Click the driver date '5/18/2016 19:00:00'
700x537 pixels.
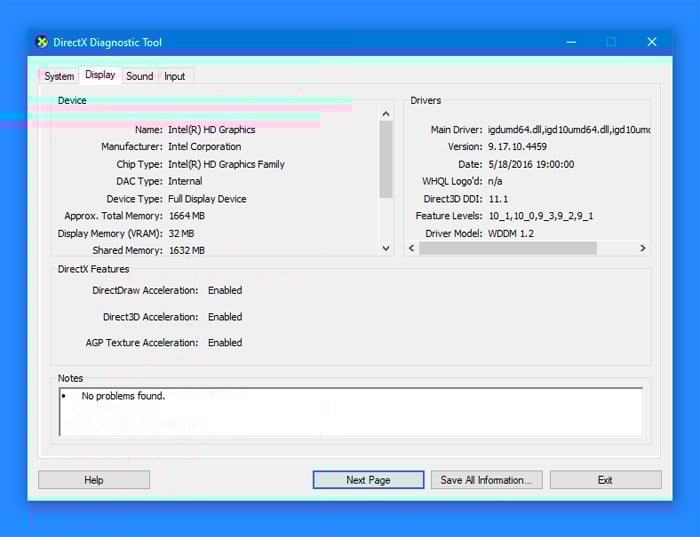531,164
